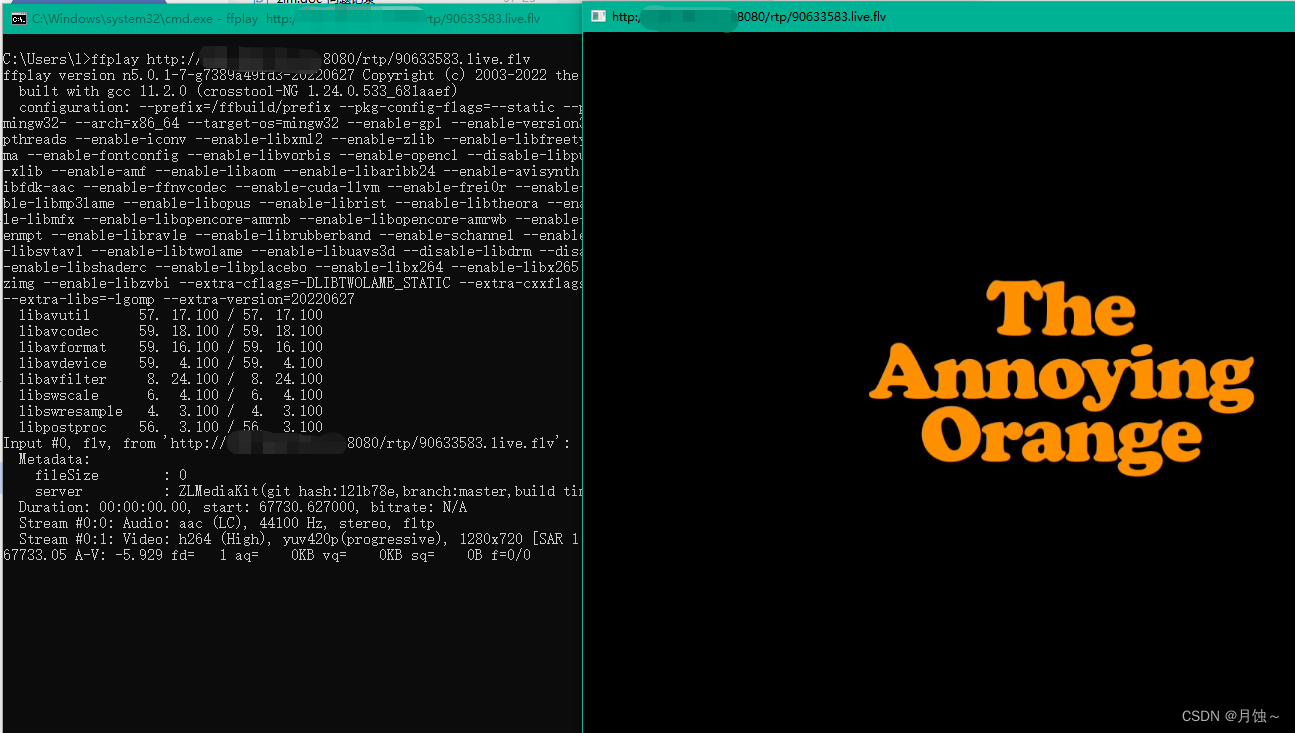The height and width of the screenshot is (733, 1295).
Task: Click the libswscale 6. 4.100 version row
Action: [x=171, y=395]
